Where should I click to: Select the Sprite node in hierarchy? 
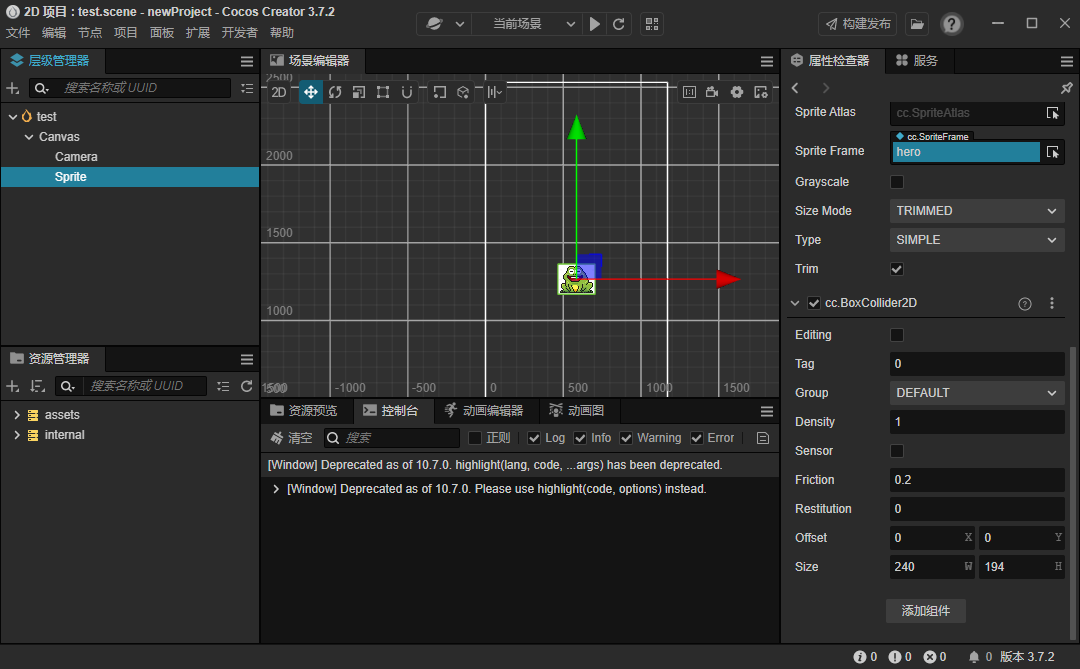click(x=129, y=177)
